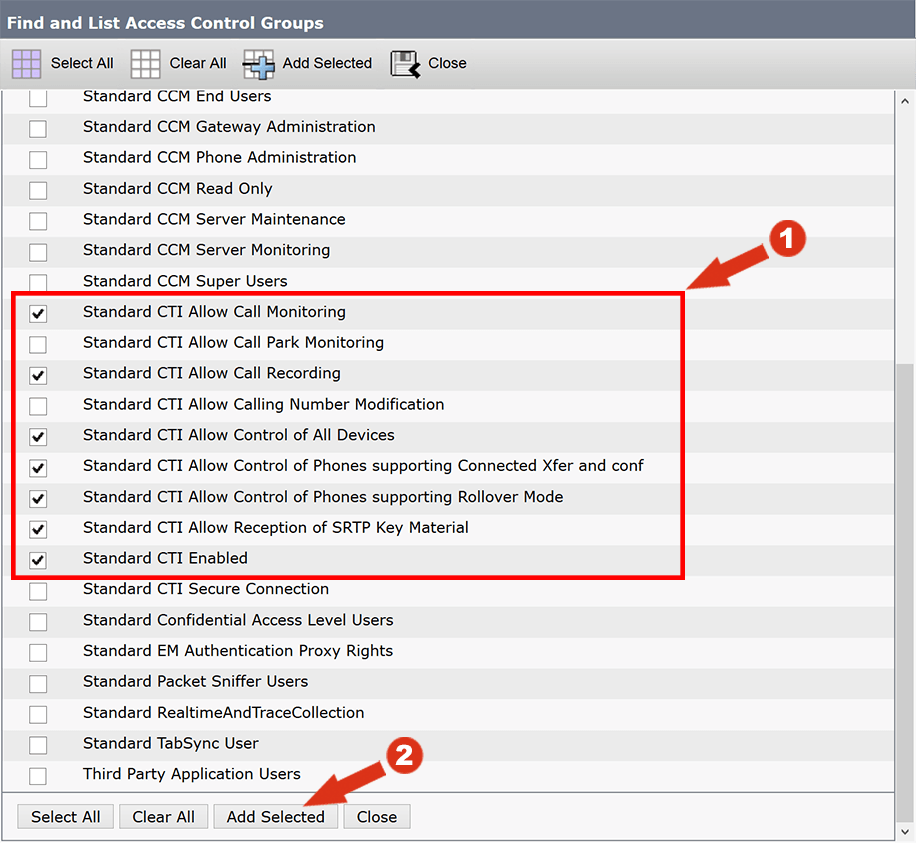Viewport: 916px width, 843px height.
Task: Check Standard EM Authentication Proxy Rights checkbox
Action: pos(38,653)
